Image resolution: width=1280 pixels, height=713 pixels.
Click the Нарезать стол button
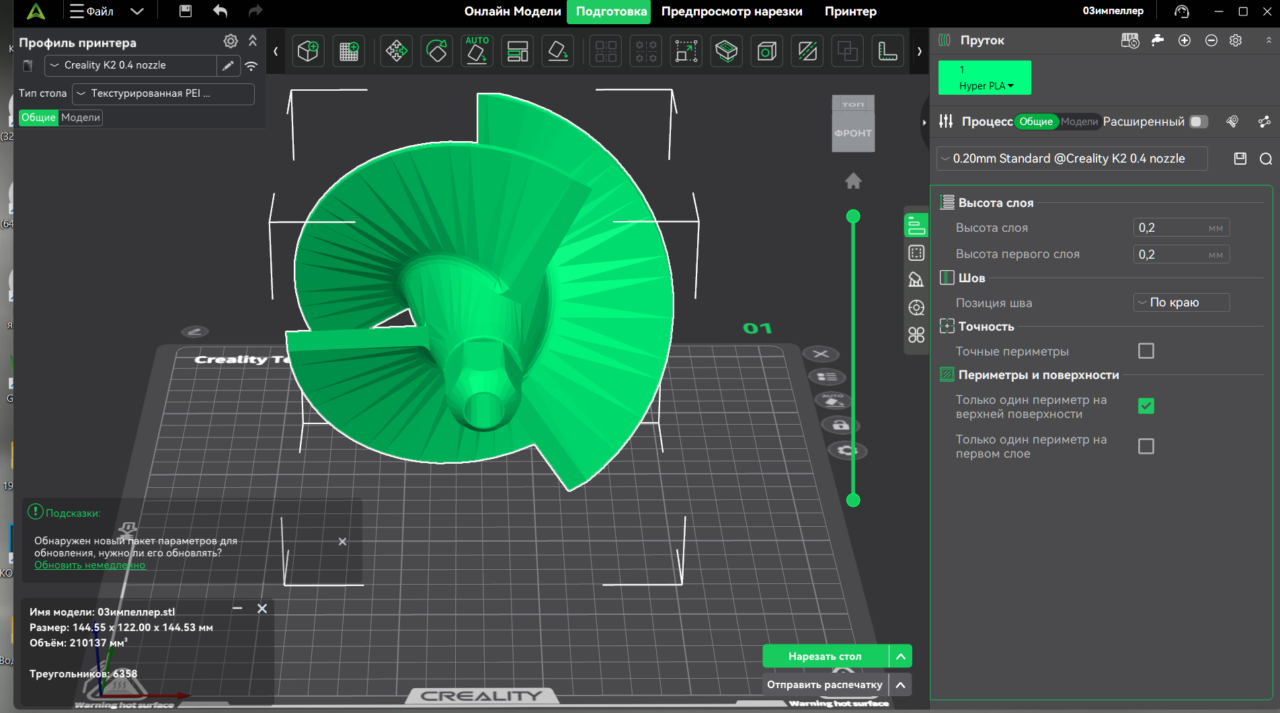click(x=825, y=657)
